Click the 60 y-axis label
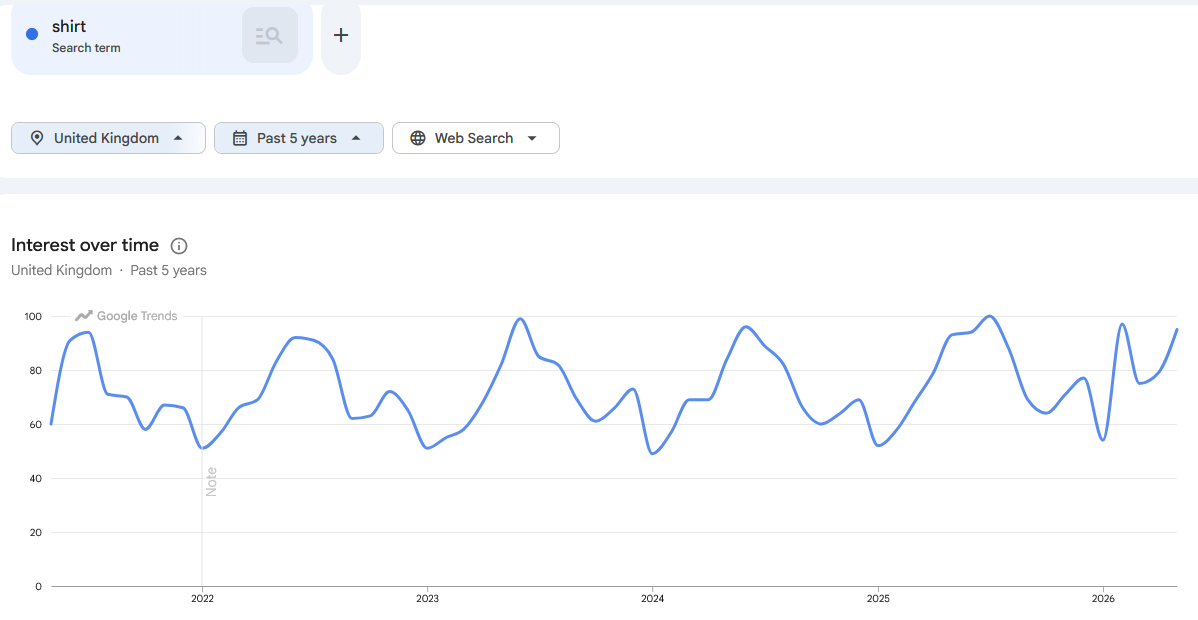 (36, 424)
